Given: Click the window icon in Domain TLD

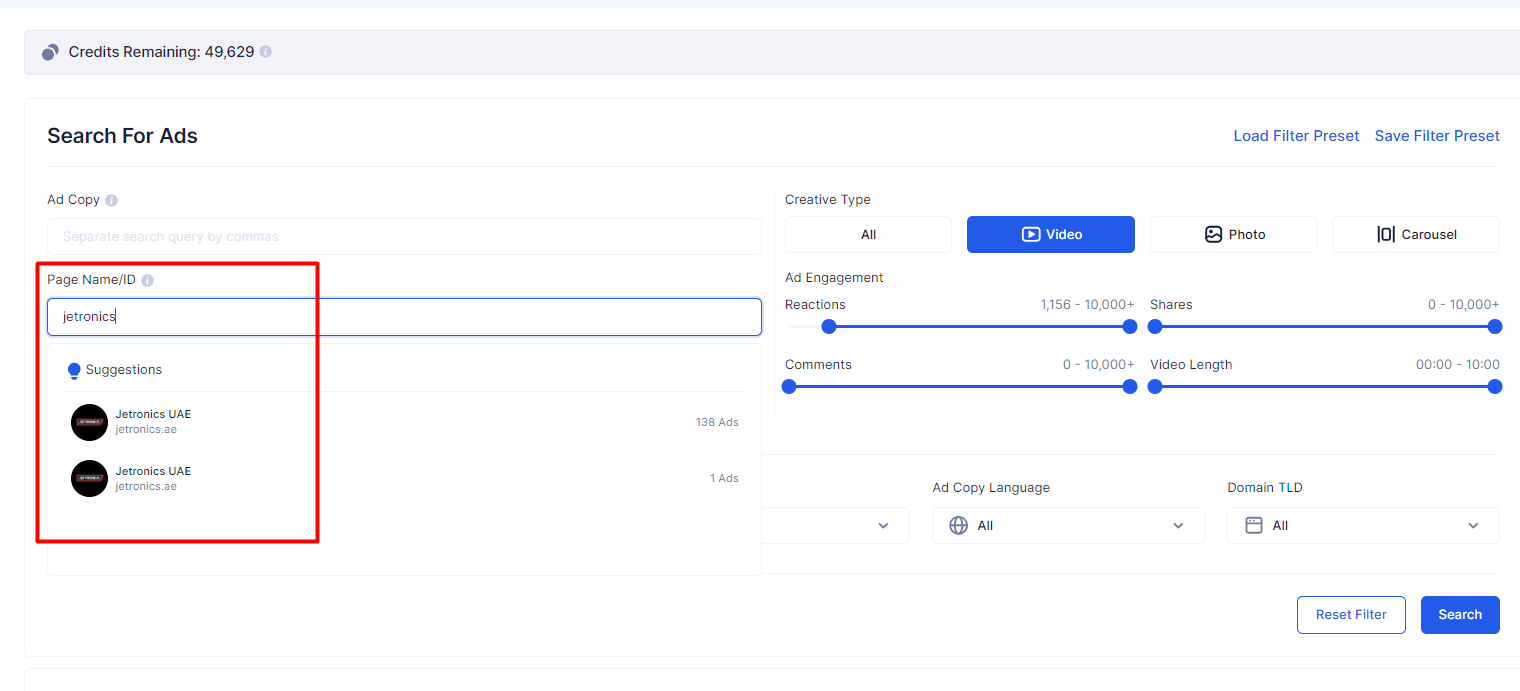Looking at the screenshot, I should pos(1254,526).
